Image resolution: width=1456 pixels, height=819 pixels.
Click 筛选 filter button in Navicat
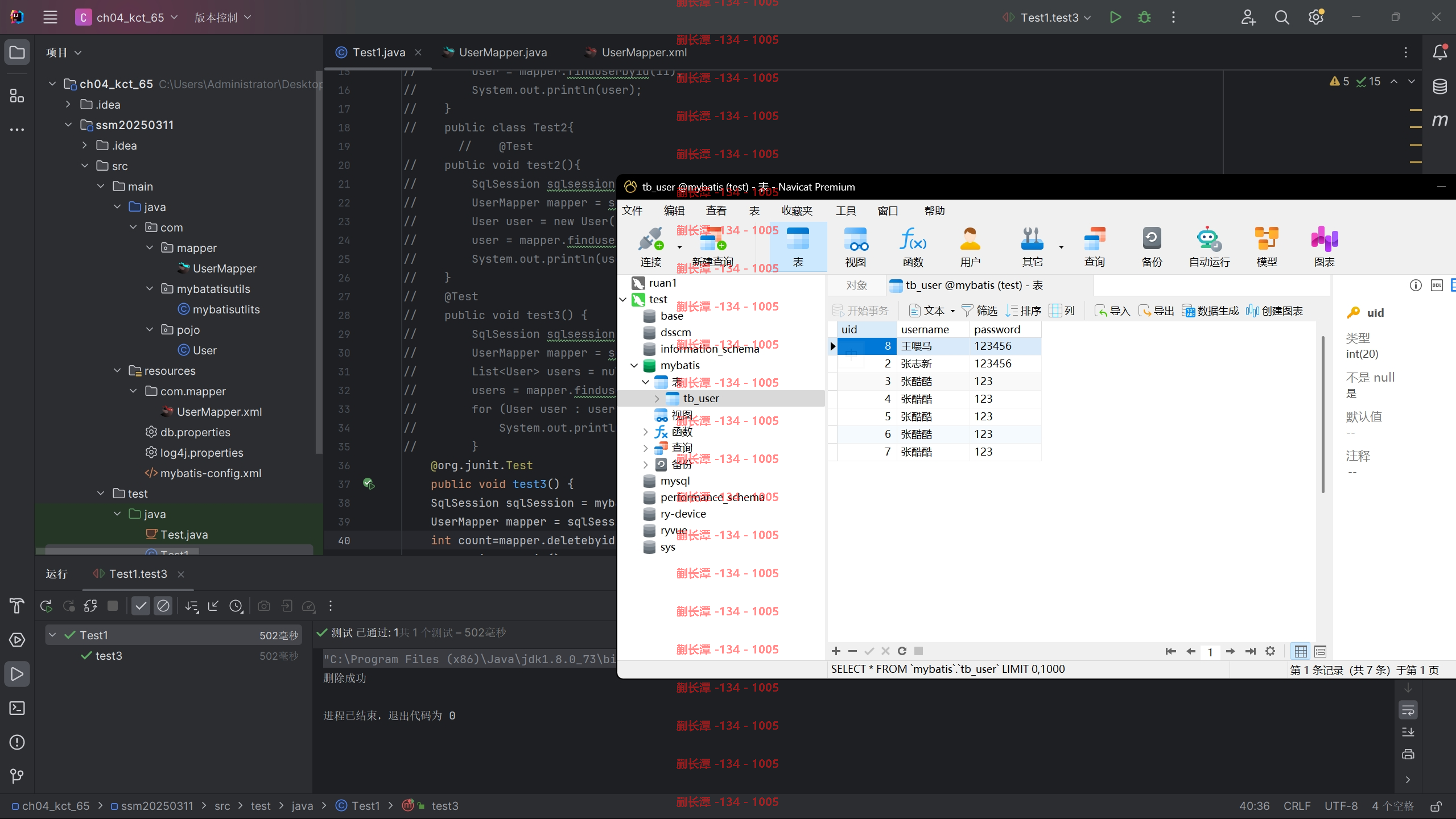(x=979, y=311)
